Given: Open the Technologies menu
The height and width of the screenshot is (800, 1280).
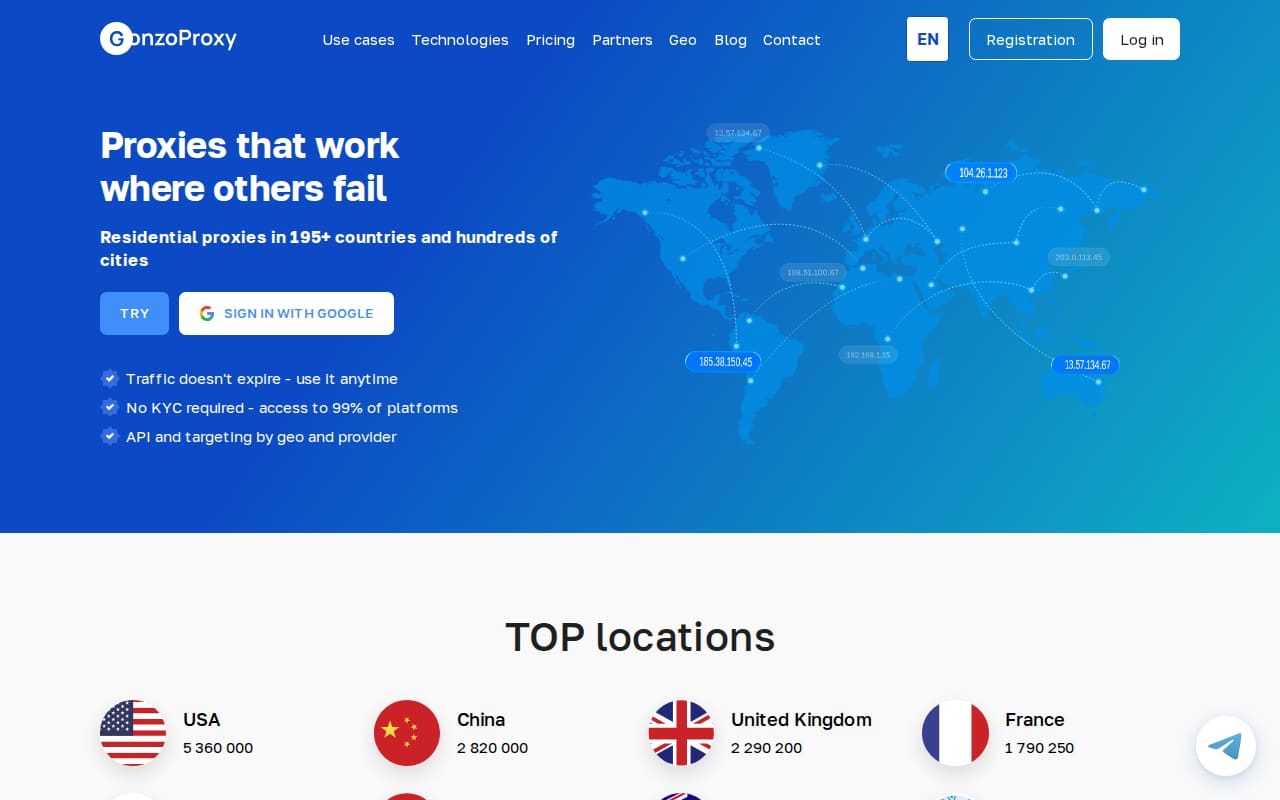Looking at the screenshot, I should click(x=460, y=40).
